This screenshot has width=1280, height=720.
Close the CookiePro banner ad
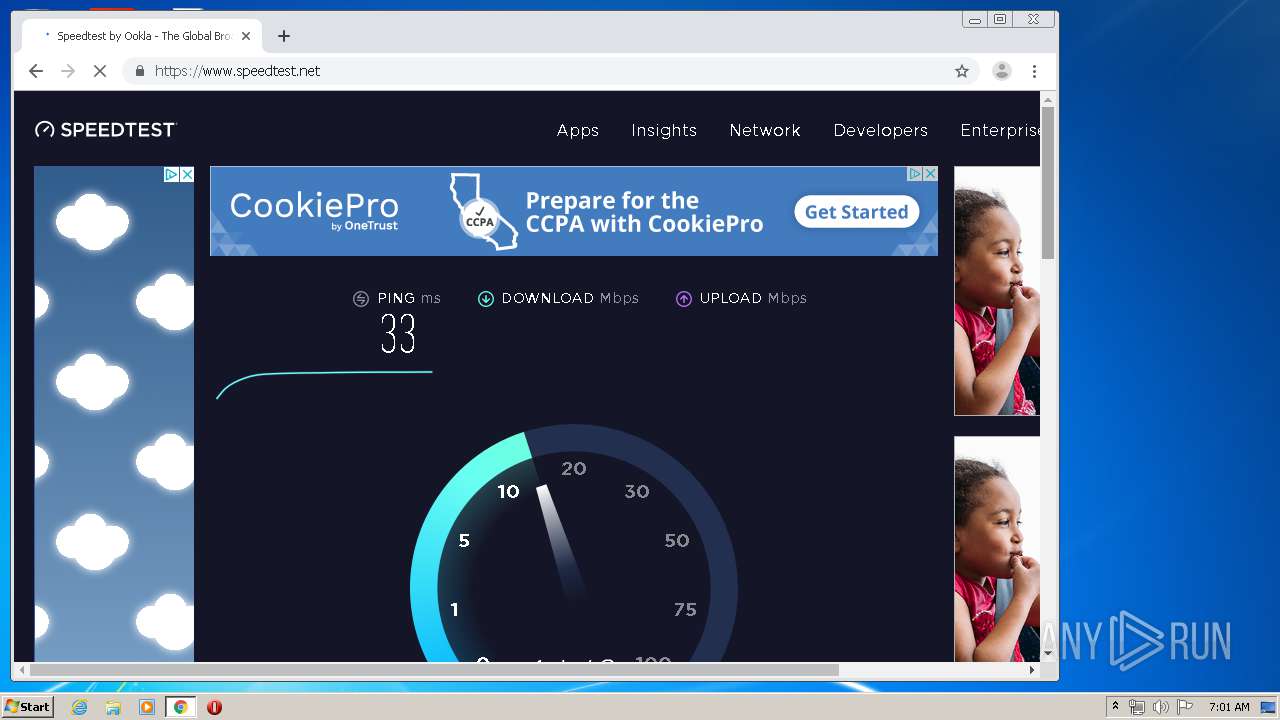(x=930, y=173)
